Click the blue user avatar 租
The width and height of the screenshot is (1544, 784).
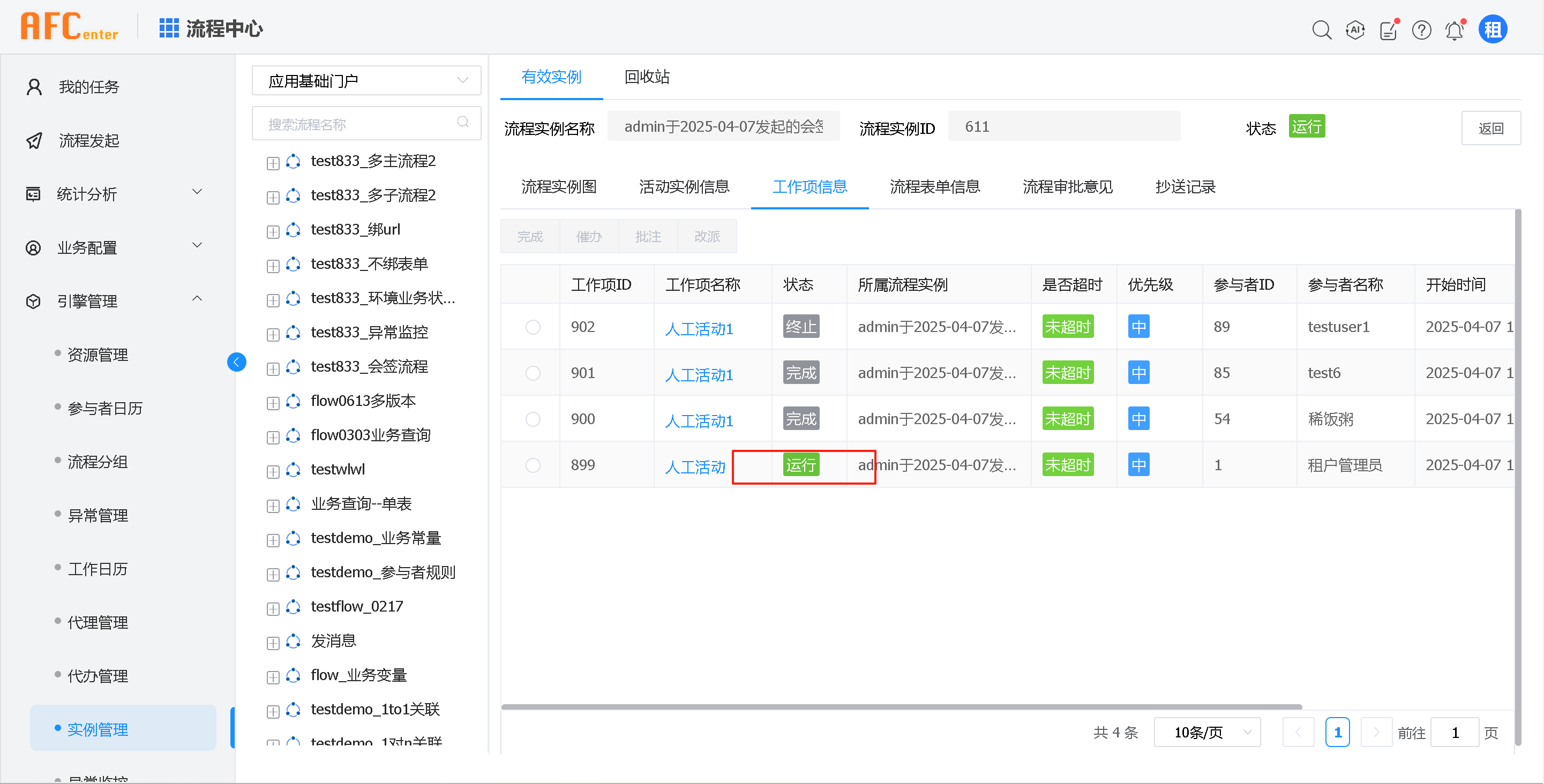(x=1493, y=29)
